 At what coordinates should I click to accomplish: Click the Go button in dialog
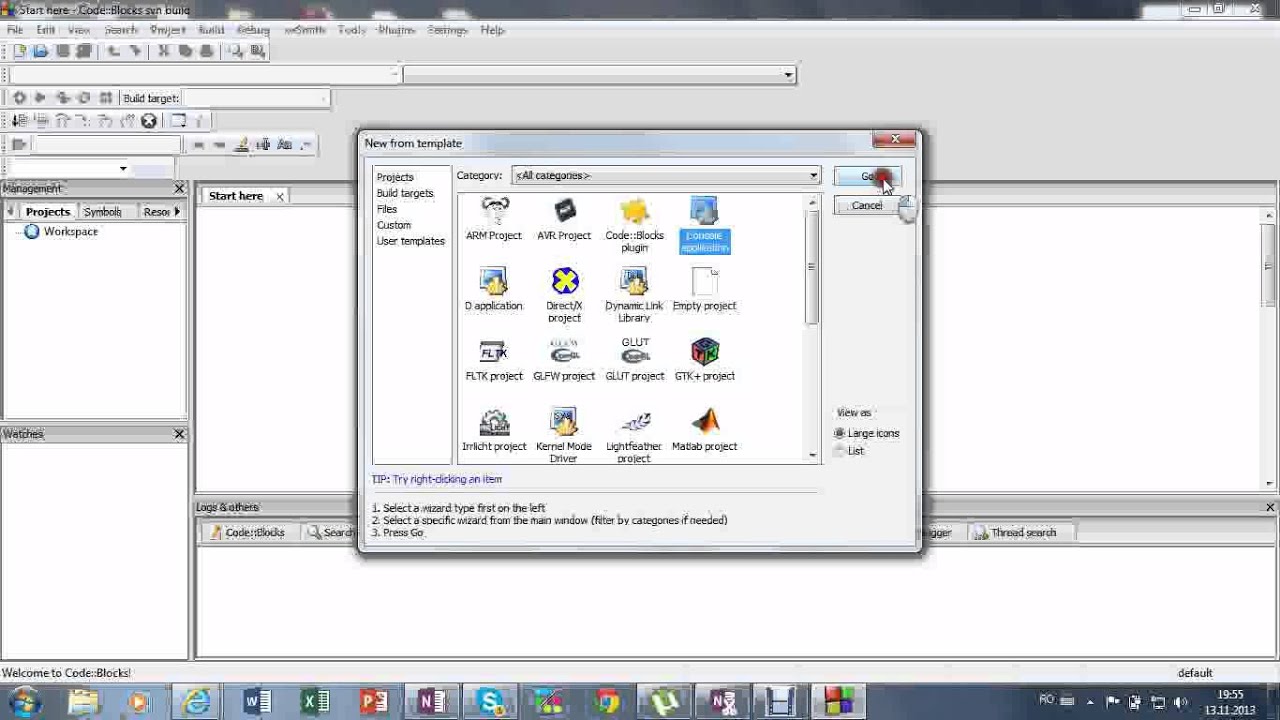(x=866, y=177)
